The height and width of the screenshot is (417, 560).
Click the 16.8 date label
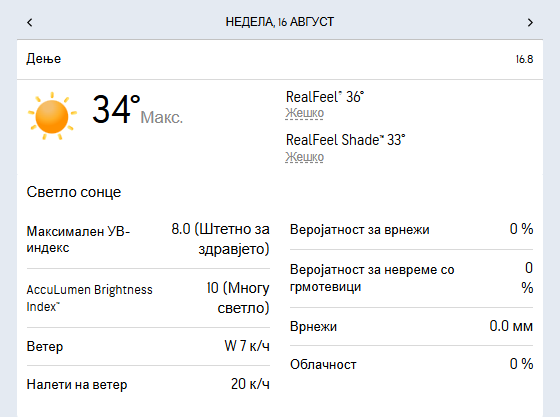(x=524, y=59)
